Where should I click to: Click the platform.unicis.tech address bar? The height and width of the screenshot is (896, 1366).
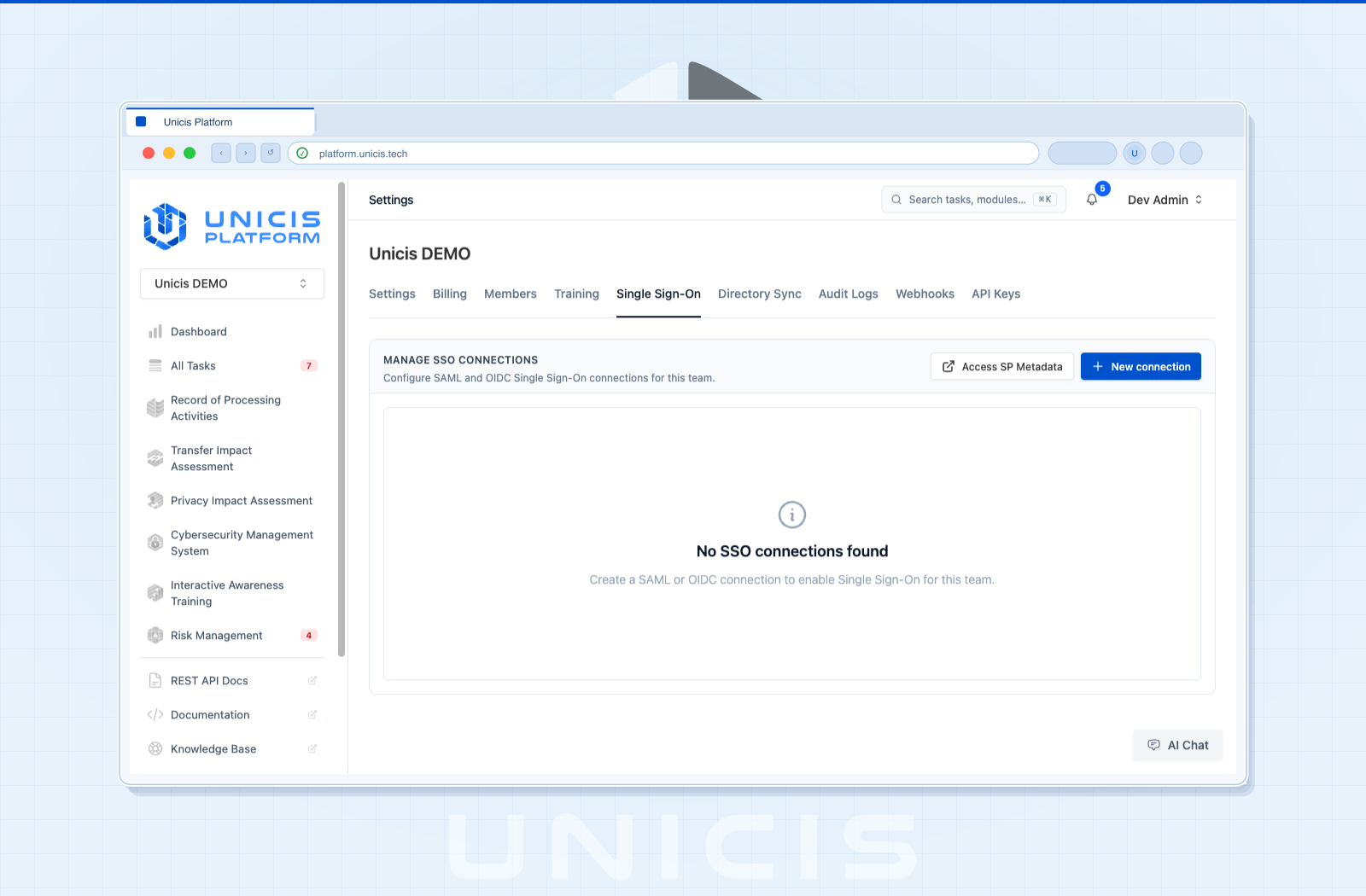click(x=663, y=154)
